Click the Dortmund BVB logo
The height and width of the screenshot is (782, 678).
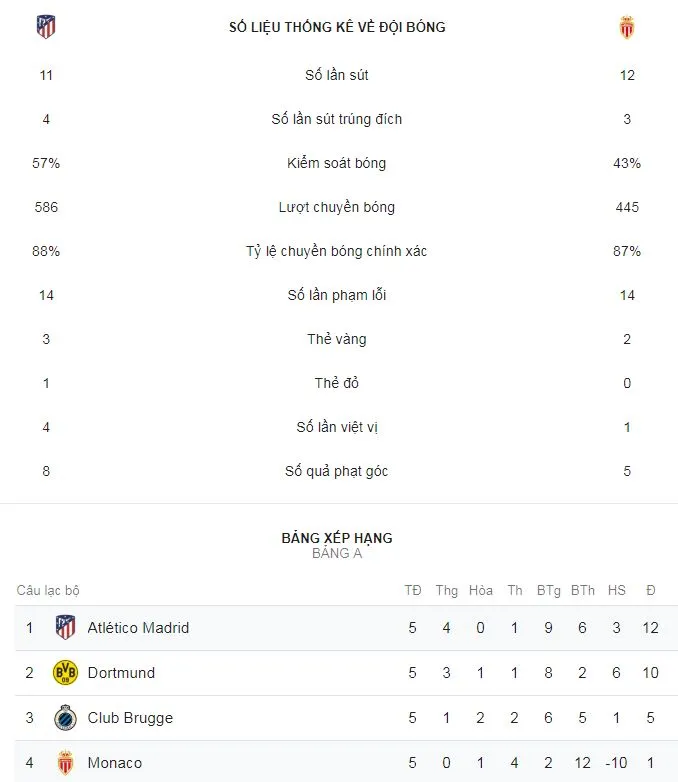[65, 673]
